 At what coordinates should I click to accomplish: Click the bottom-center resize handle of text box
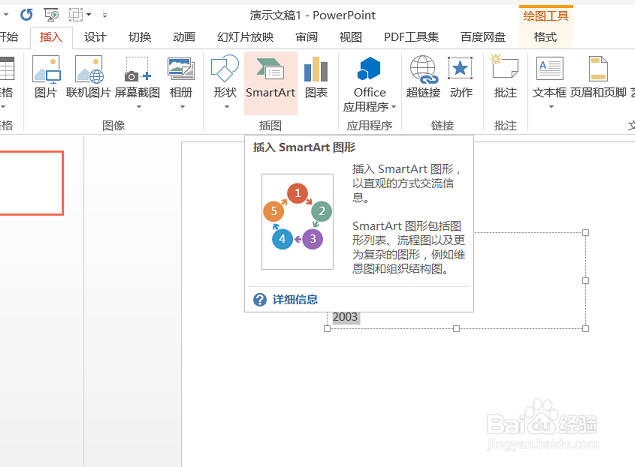(x=456, y=328)
